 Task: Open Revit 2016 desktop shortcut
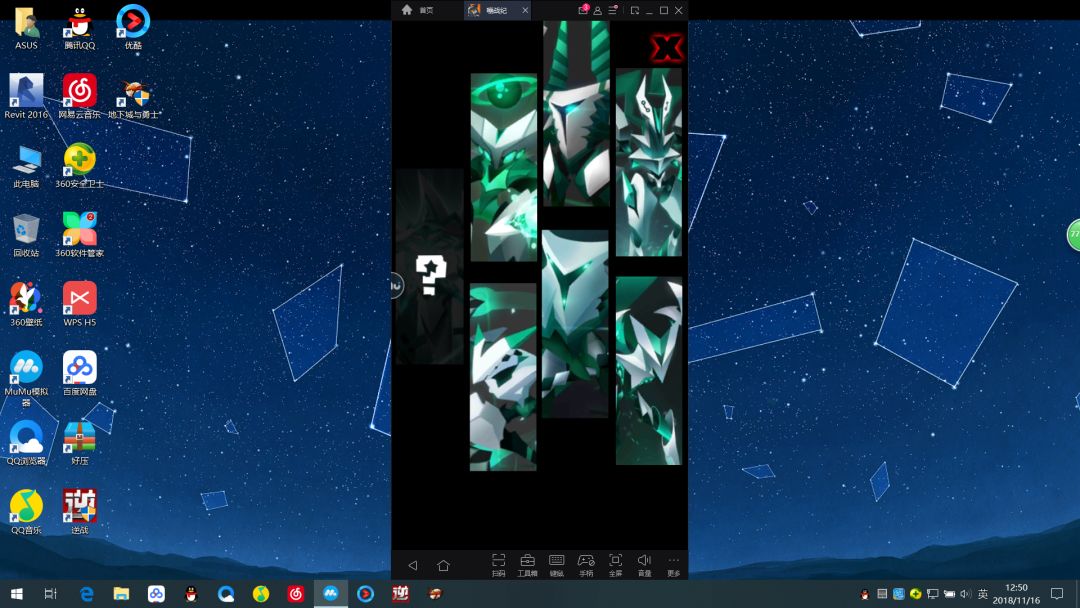[26, 96]
